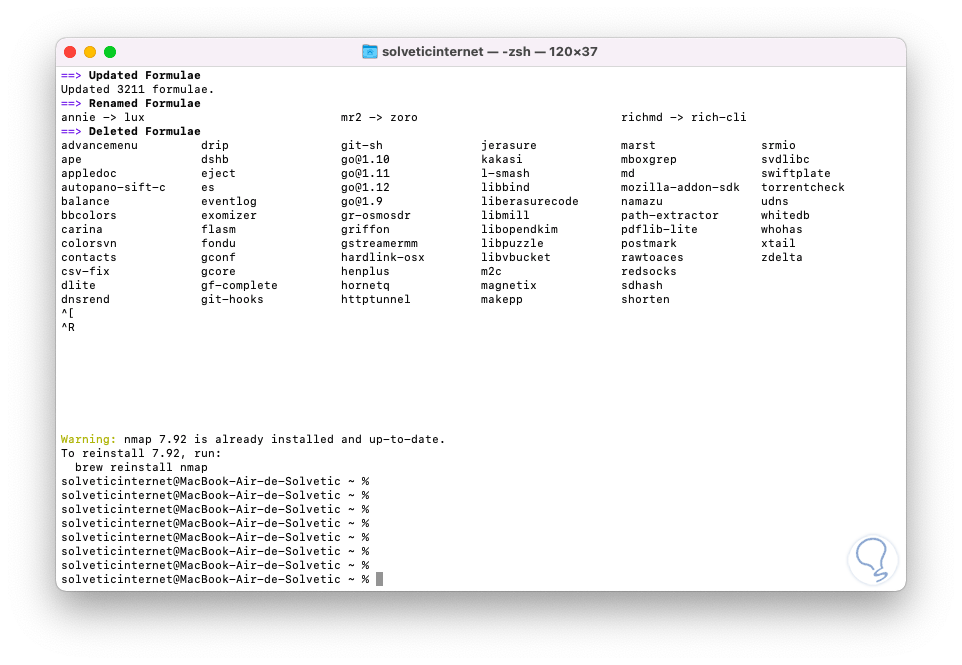Click the 'eventlog' formula name

(x=229, y=201)
